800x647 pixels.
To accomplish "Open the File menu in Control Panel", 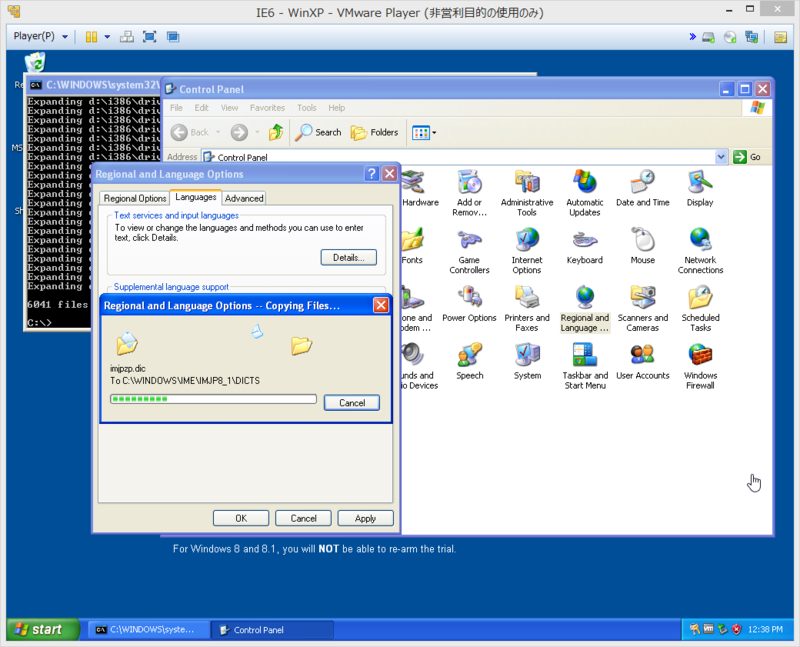I will tap(176, 108).
